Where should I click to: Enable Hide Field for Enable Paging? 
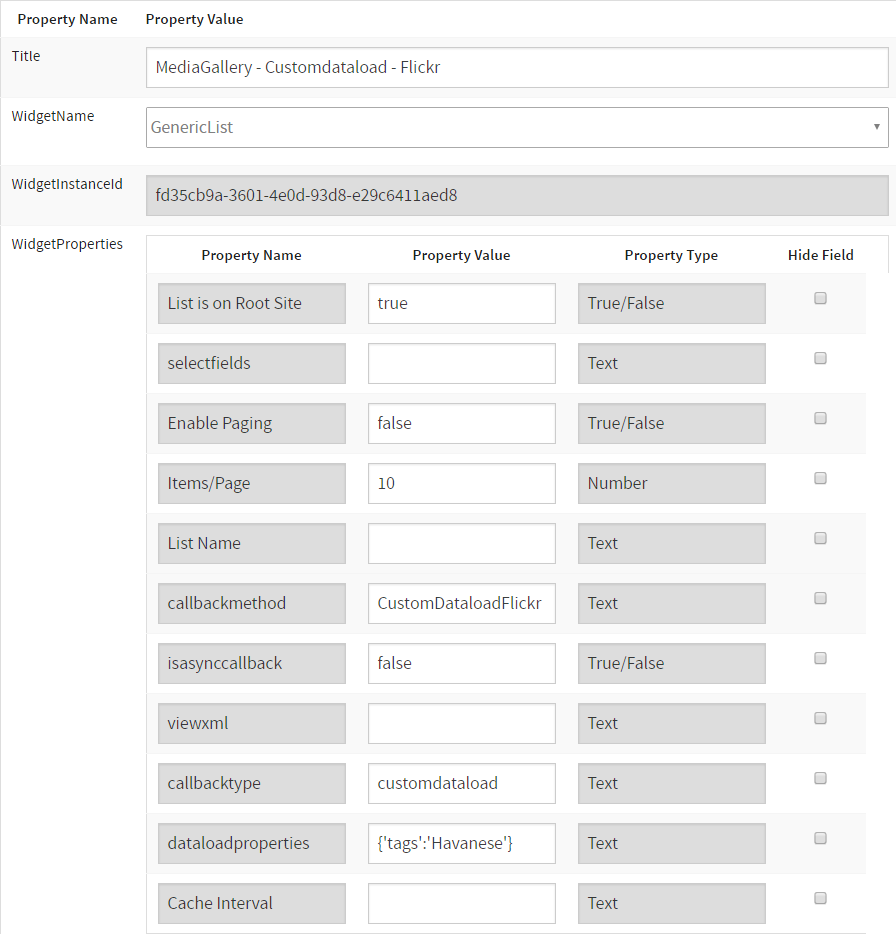pyautogui.click(x=820, y=418)
